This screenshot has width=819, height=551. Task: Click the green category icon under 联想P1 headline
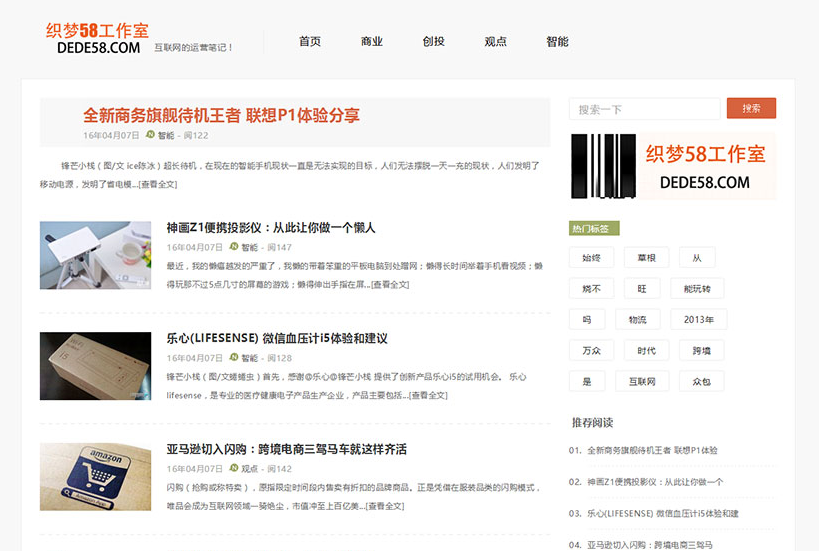click(x=150, y=134)
